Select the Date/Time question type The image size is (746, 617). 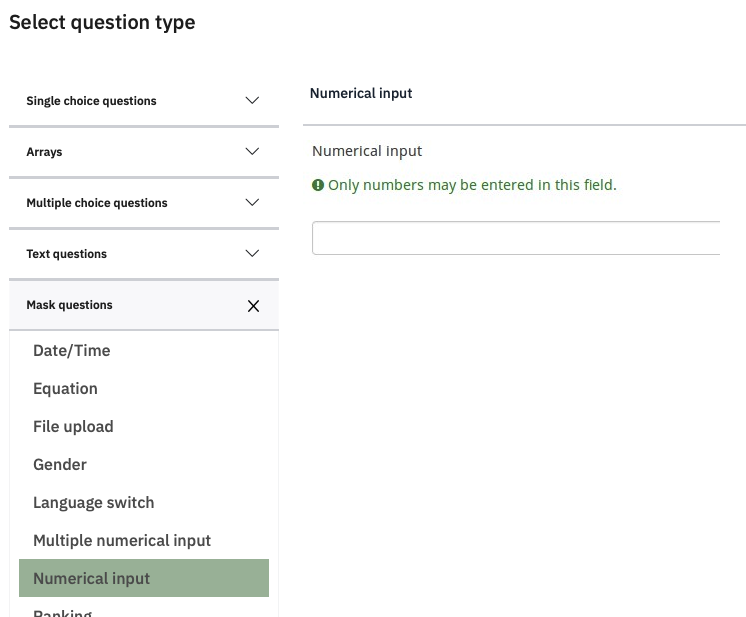pyautogui.click(x=72, y=351)
